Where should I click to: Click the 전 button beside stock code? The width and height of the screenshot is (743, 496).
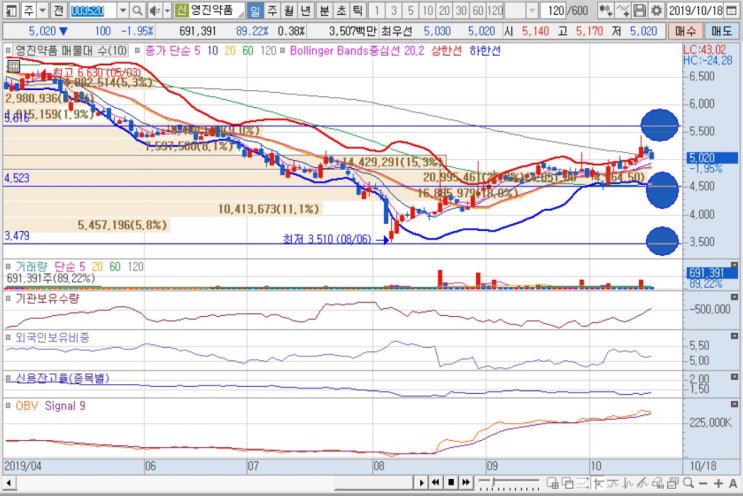click(x=58, y=10)
